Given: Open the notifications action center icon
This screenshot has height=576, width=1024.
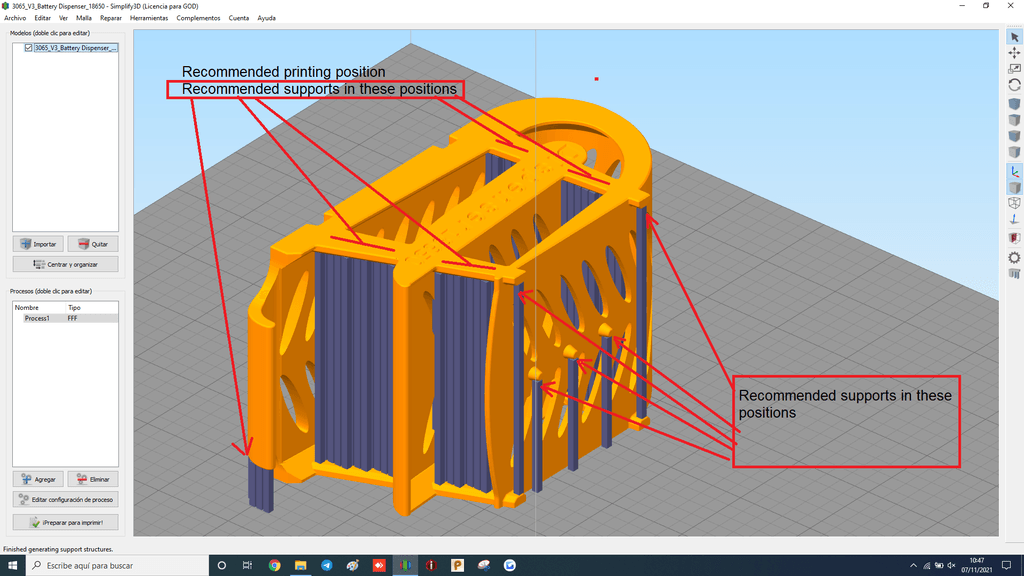Looking at the screenshot, I should click(x=1006, y=566).
